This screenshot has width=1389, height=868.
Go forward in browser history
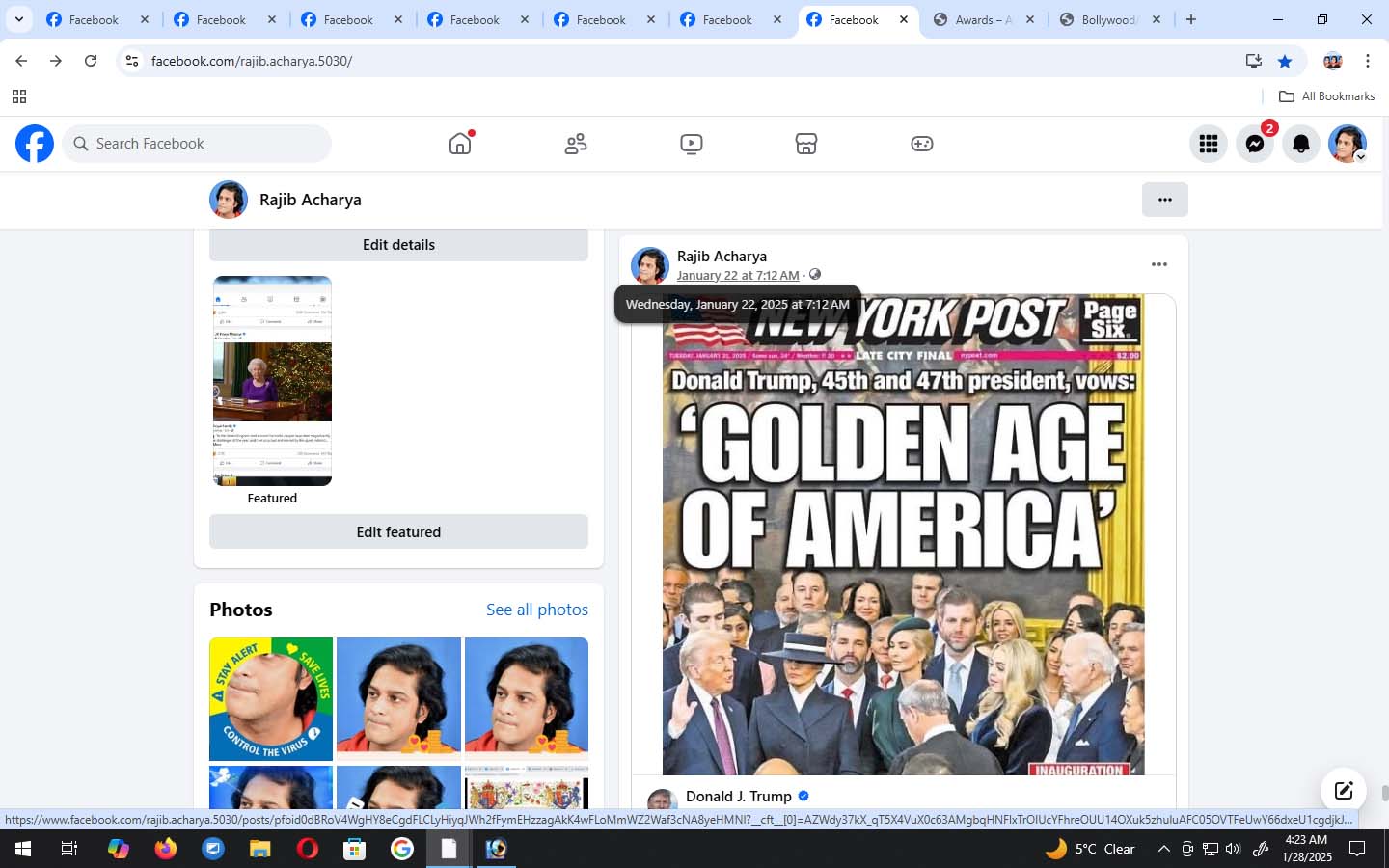(56, 61)
